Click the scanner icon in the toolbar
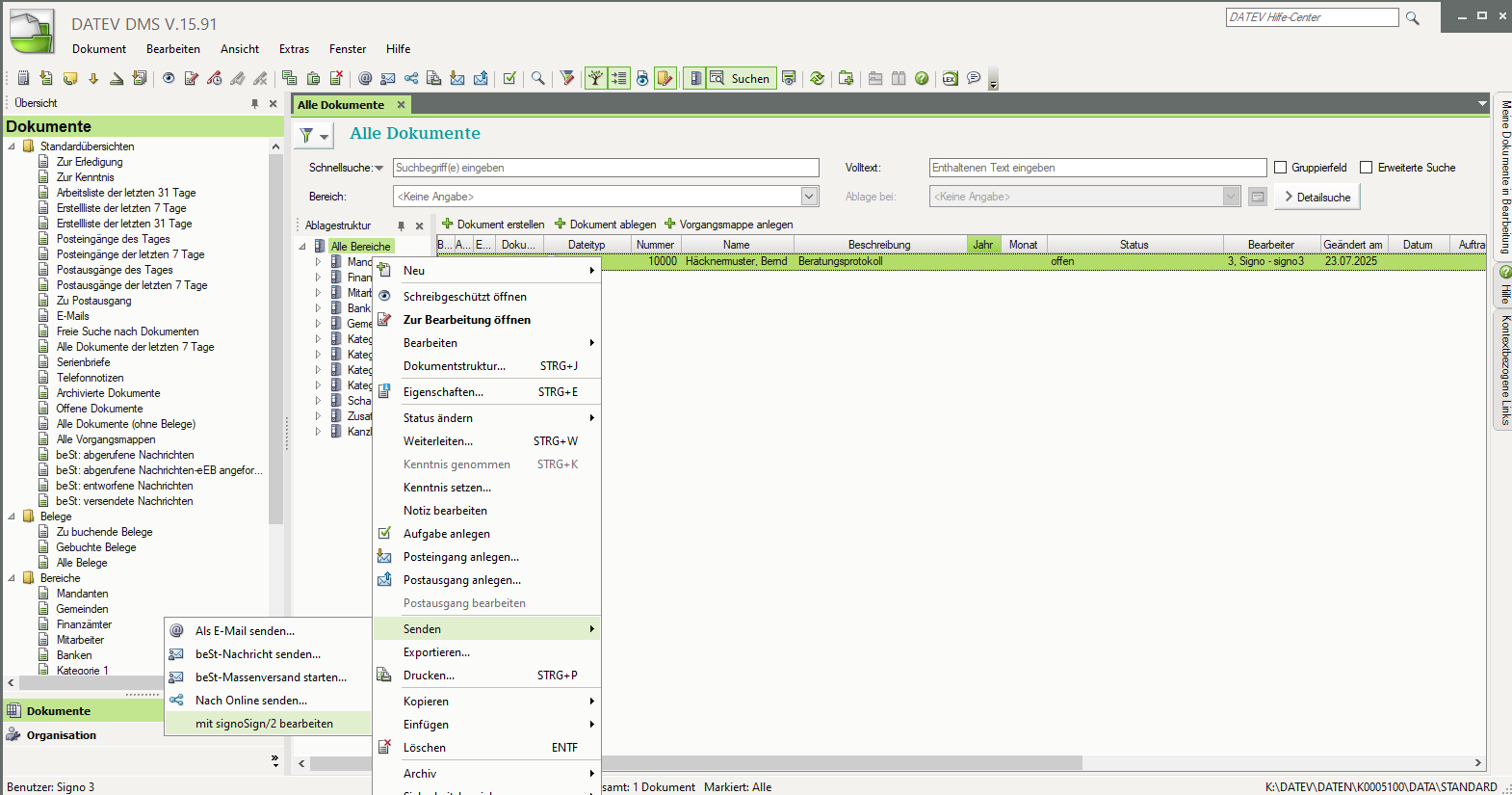1512x795 pixels. 117,78
